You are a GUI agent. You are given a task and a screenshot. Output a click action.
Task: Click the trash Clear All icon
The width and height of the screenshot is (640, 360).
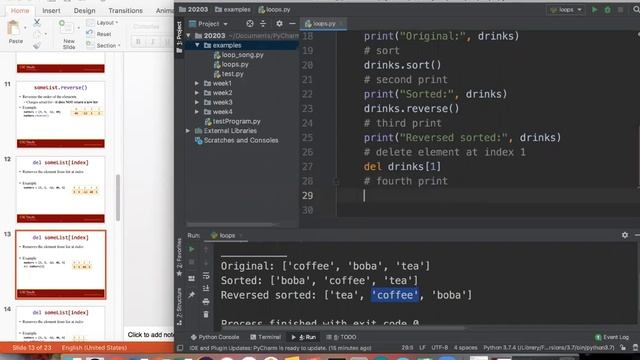pos(206,314)
